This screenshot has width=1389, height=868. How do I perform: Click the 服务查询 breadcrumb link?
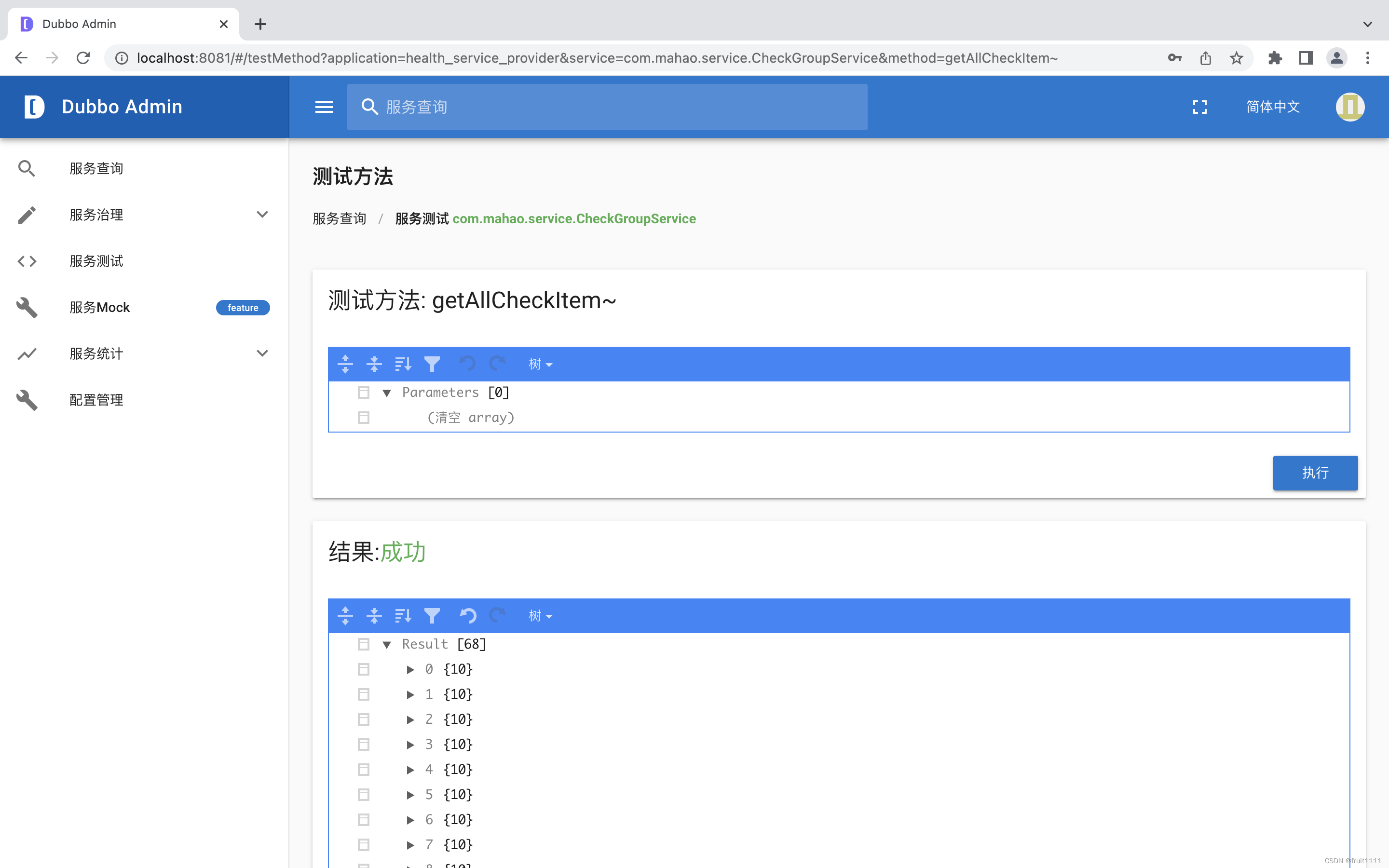[x=339, y=219]
